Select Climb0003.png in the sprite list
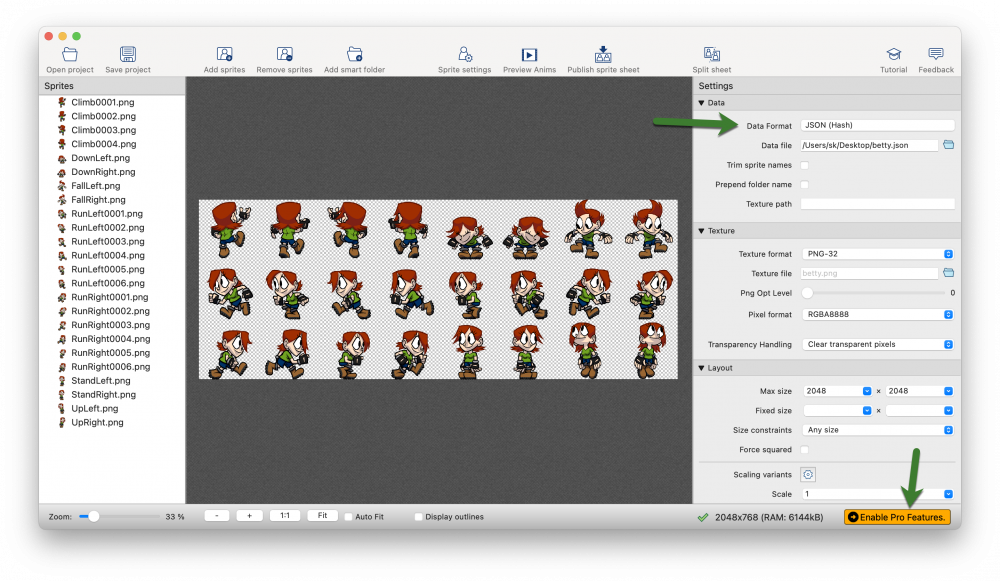 pyautogui.click(x=103, y=130)
